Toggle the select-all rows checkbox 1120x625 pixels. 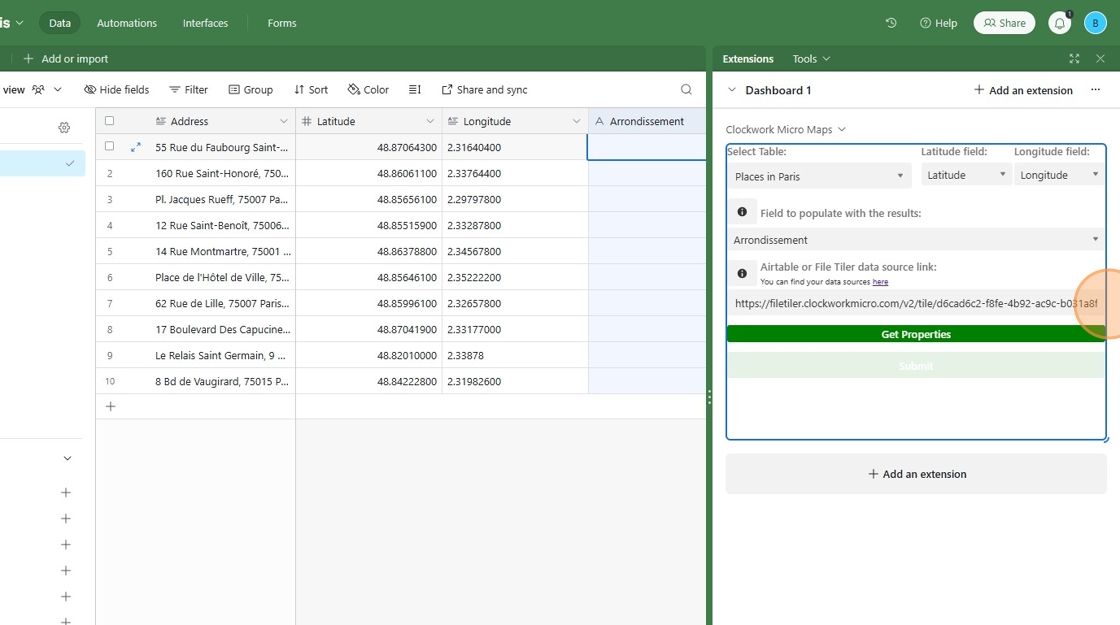click(x=109, y=121)
